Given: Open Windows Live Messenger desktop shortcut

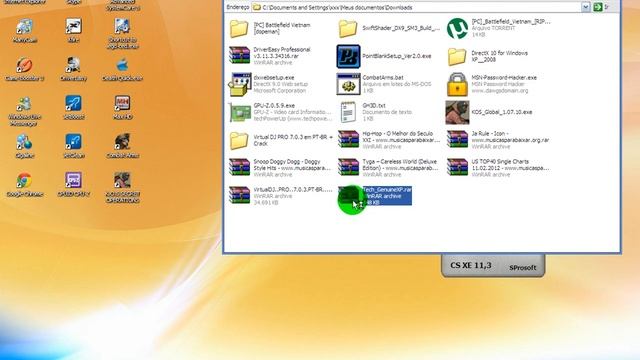Looking at the screenshot, I should click(24, 111).
